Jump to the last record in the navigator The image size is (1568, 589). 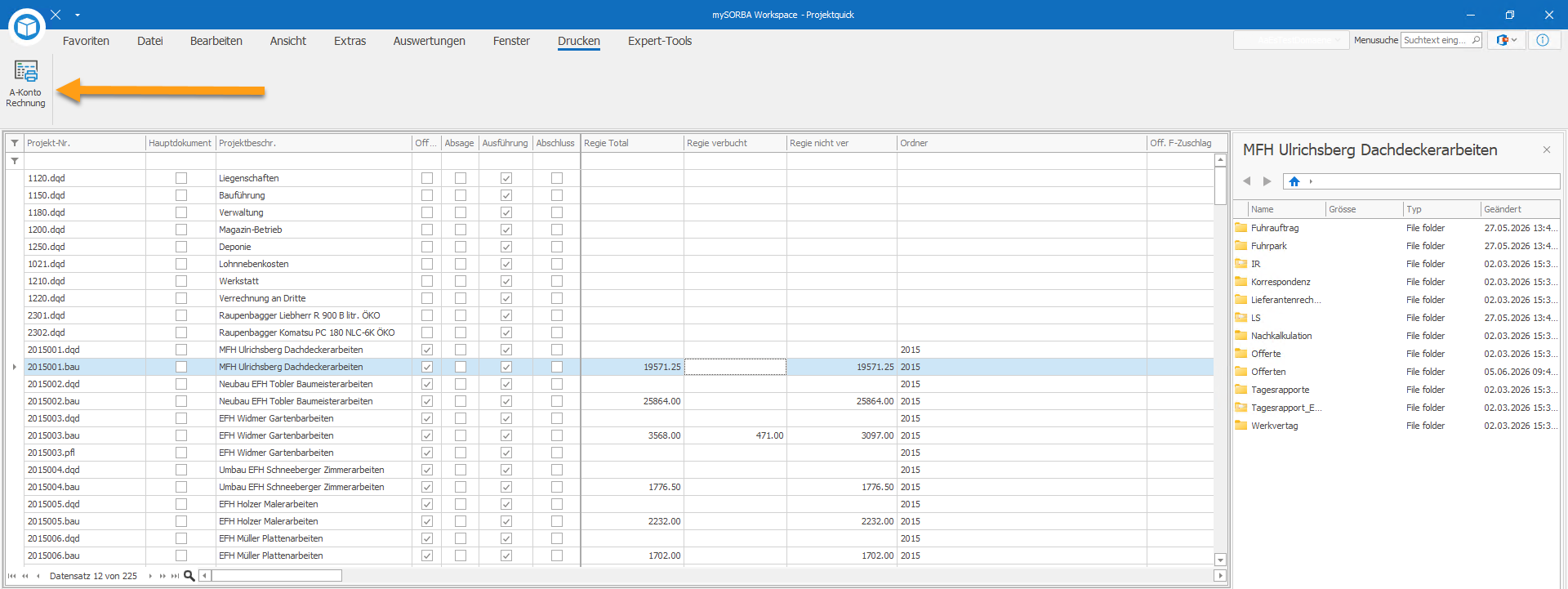click(175, 576)
